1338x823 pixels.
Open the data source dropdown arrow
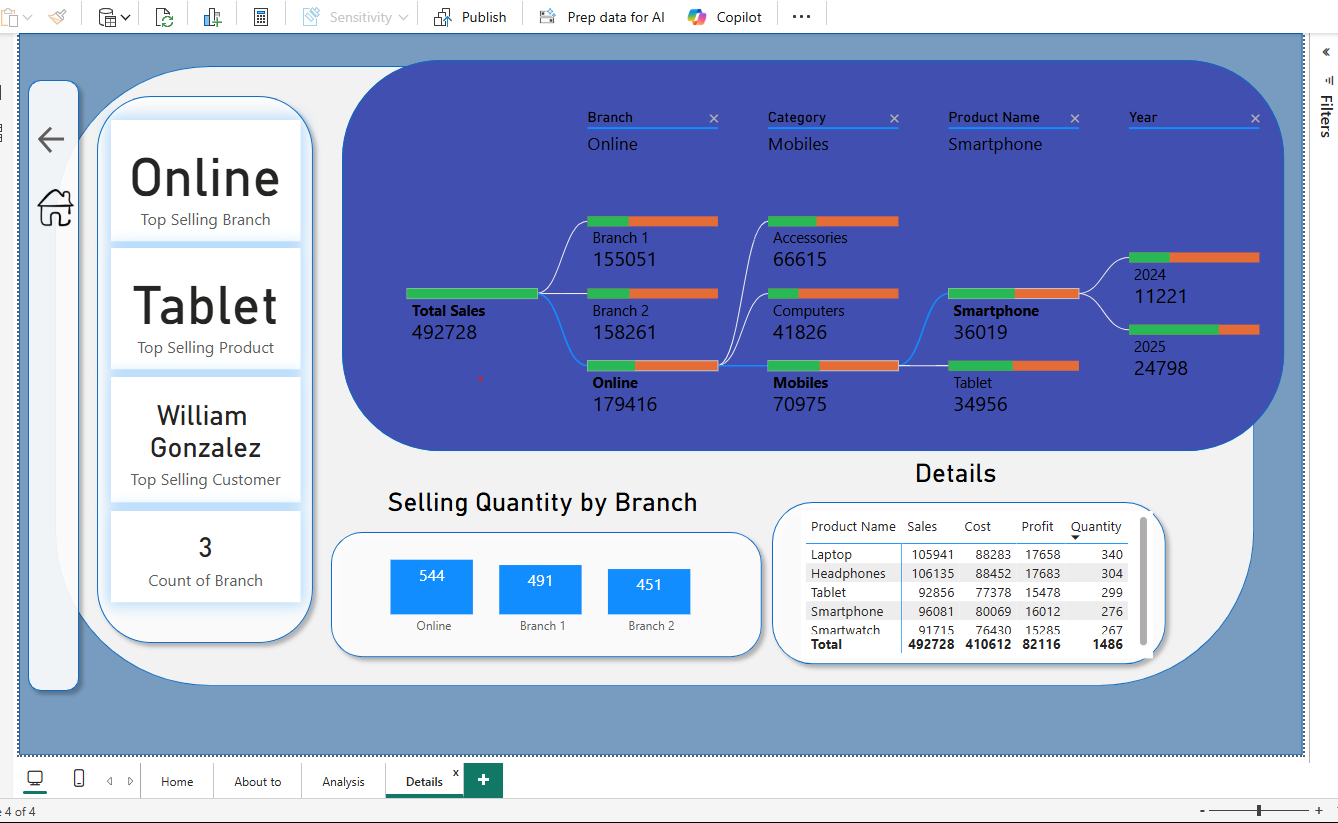[125, 18]
